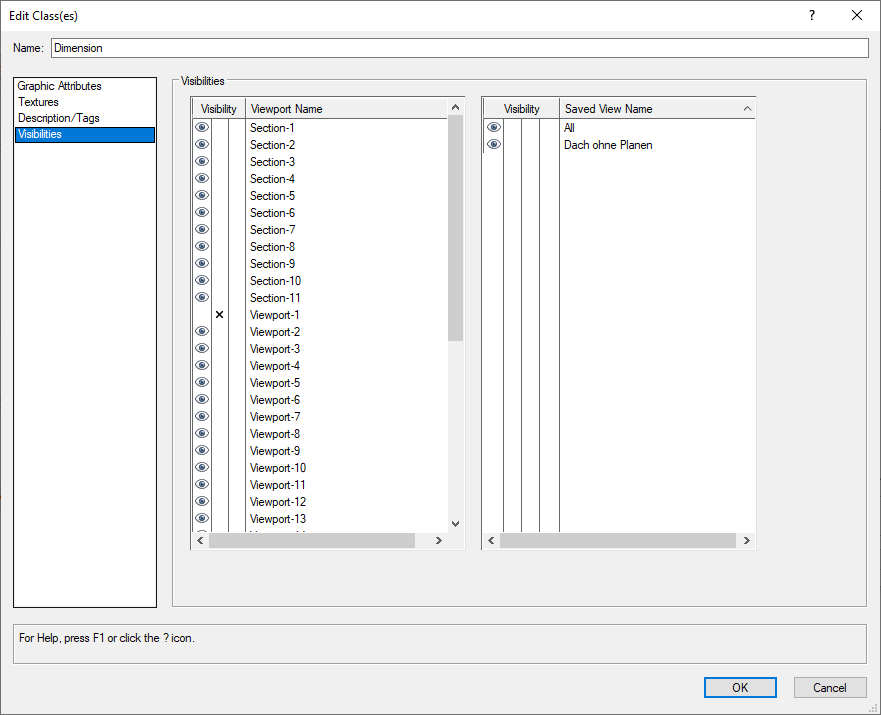Click the Visibility column header
This screenshot has width=881, height=715.
[218, 108]
